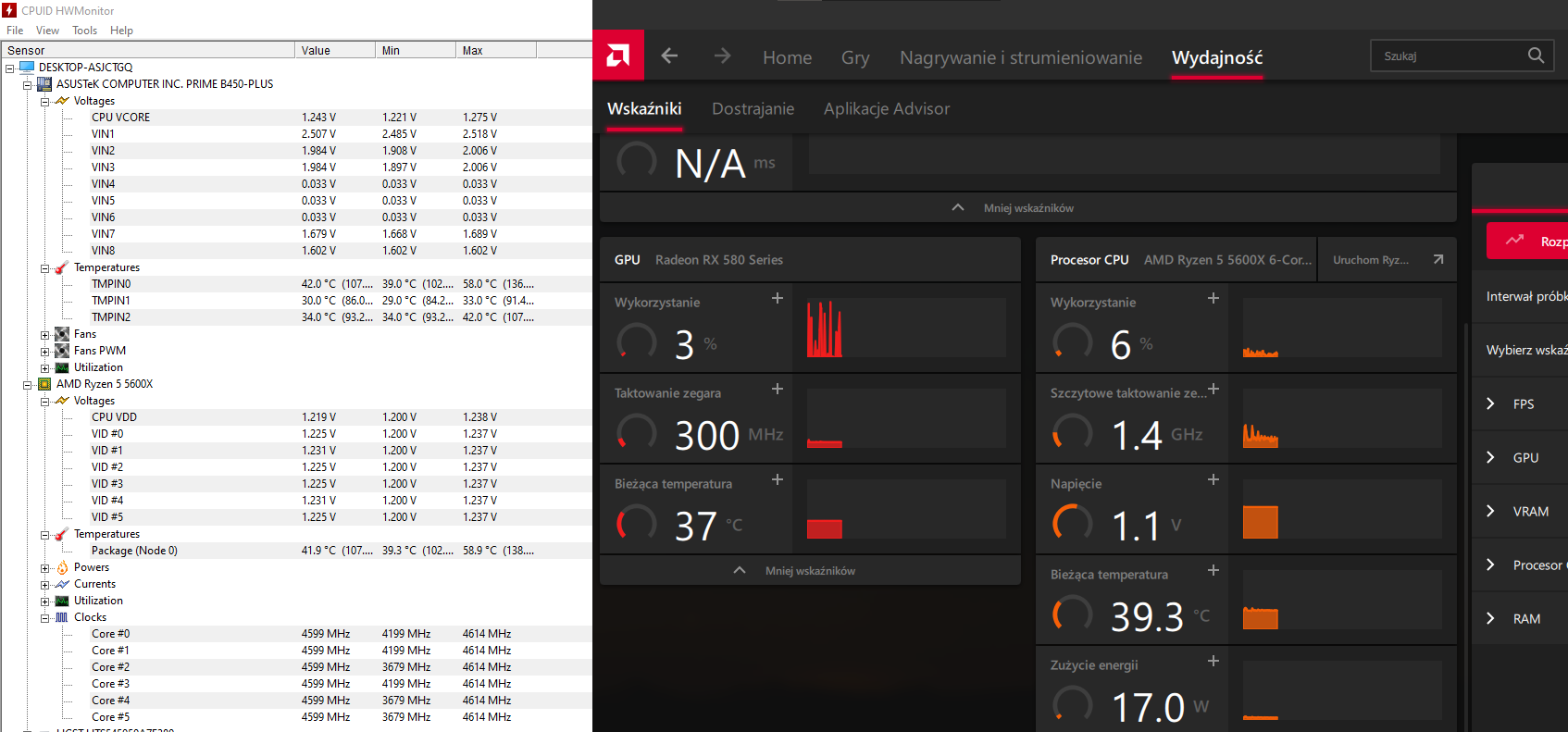Click the search magnifier icon
The width and height of the screenshot is (1568, 732).
point(1536,56)
